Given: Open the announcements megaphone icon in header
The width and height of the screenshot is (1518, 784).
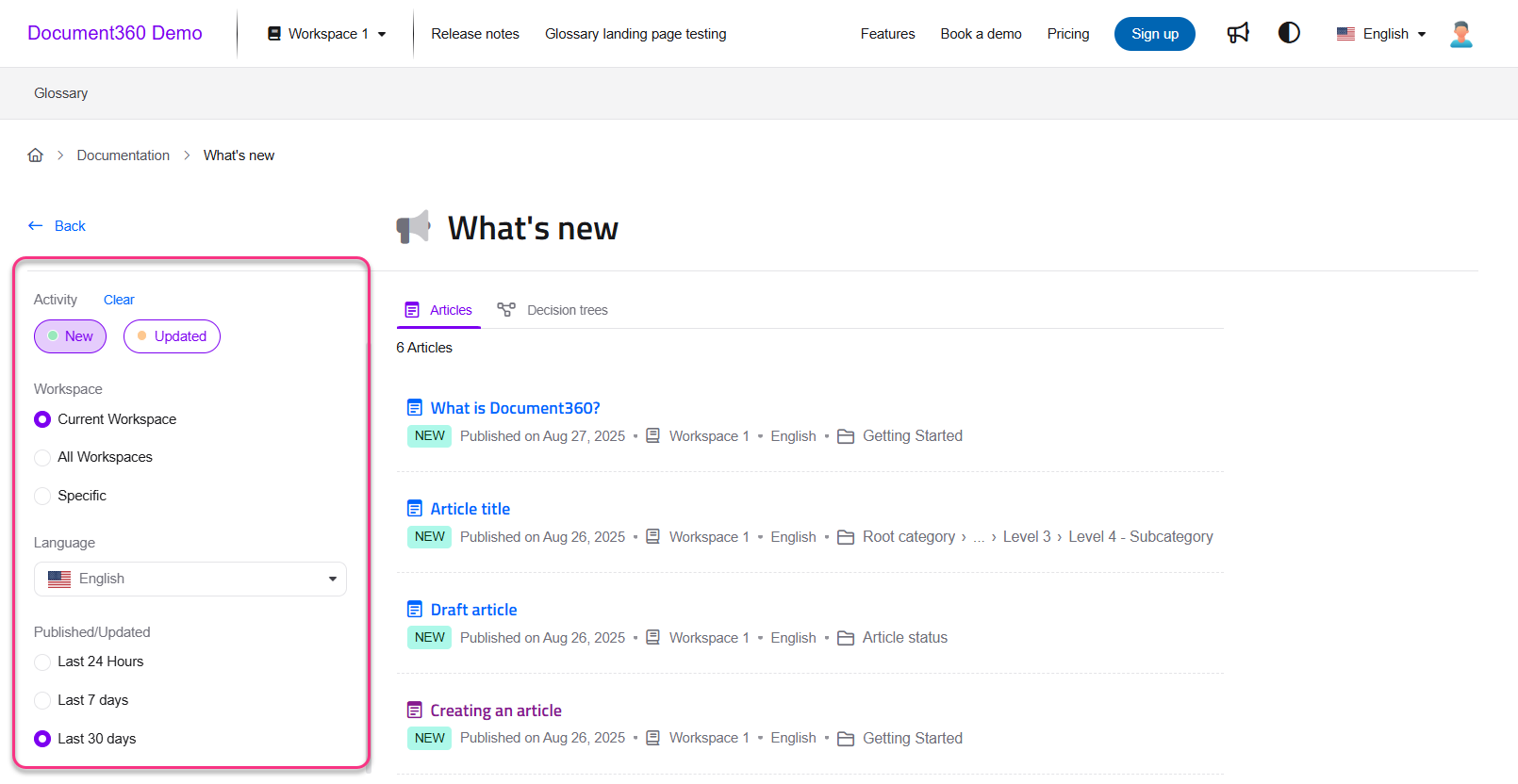Looking at the screenshot, I should coord(1238,33).
